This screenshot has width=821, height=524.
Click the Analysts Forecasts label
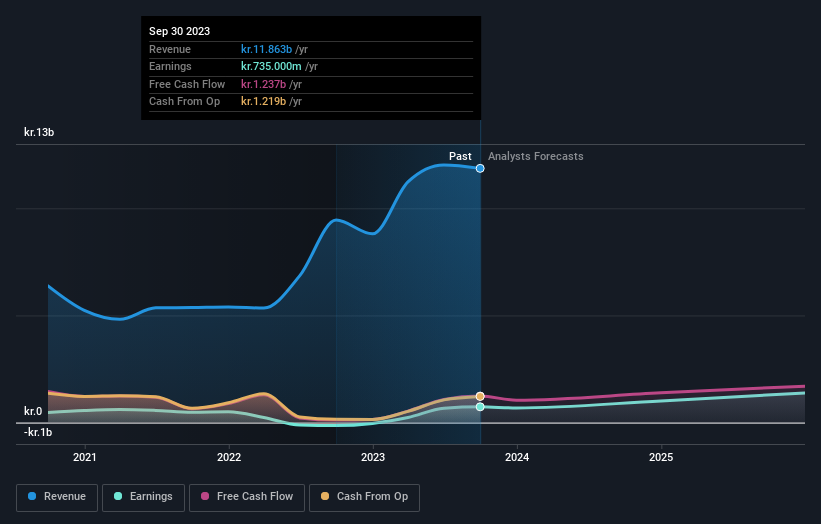pyautogui.click(x=536, y=156)
